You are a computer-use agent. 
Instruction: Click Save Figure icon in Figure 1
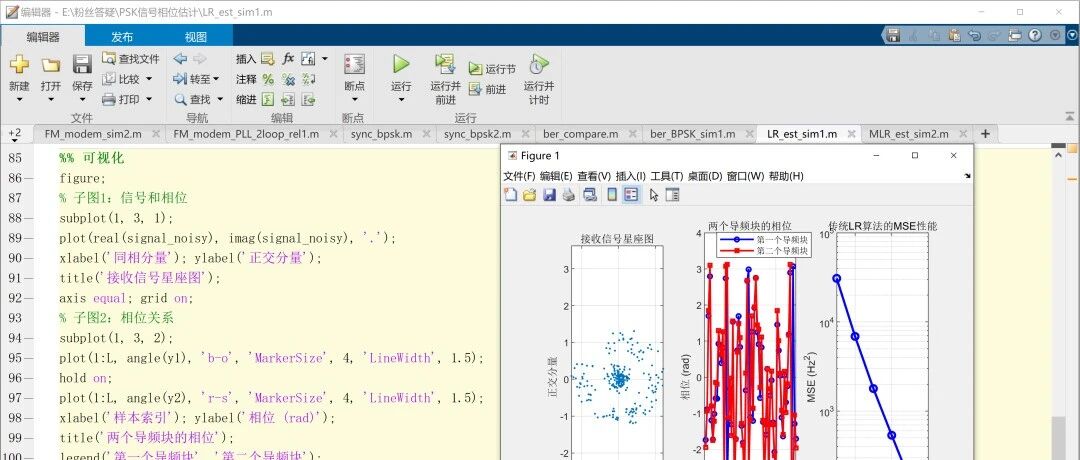pyautogui.click(x=549, y=195)
